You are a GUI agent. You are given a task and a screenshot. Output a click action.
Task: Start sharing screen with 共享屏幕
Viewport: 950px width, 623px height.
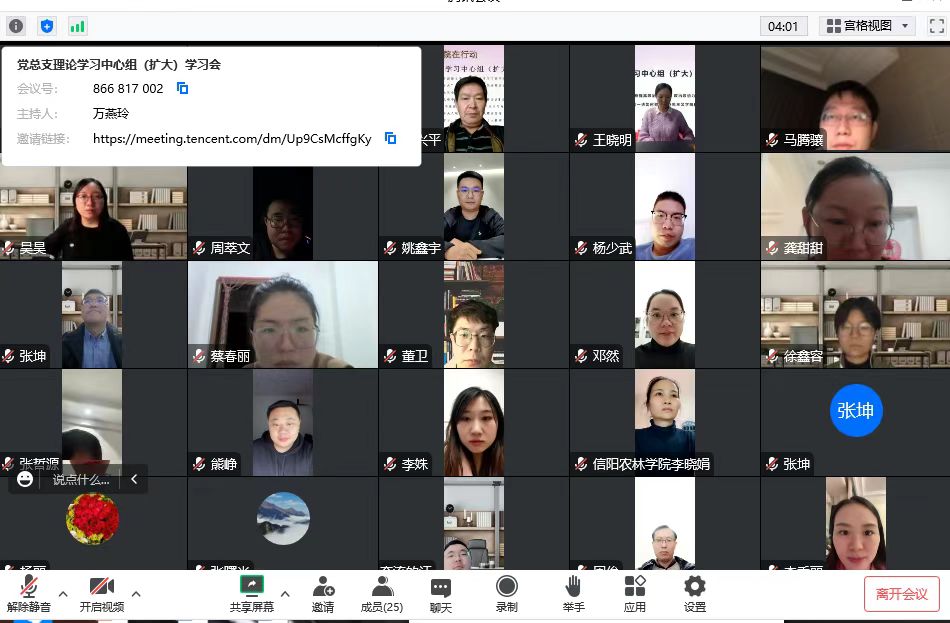[251, 593]
